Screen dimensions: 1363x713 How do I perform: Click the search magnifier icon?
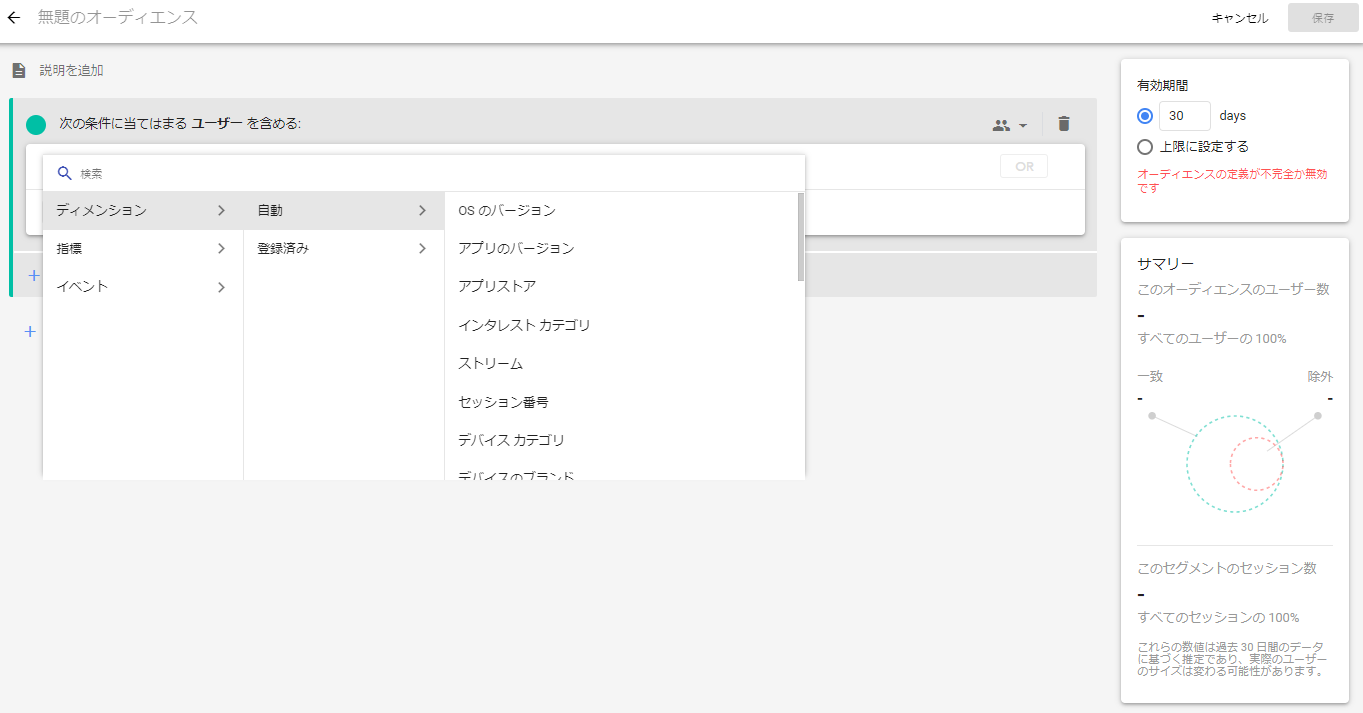pyautogui.click(x=65, y=173)
